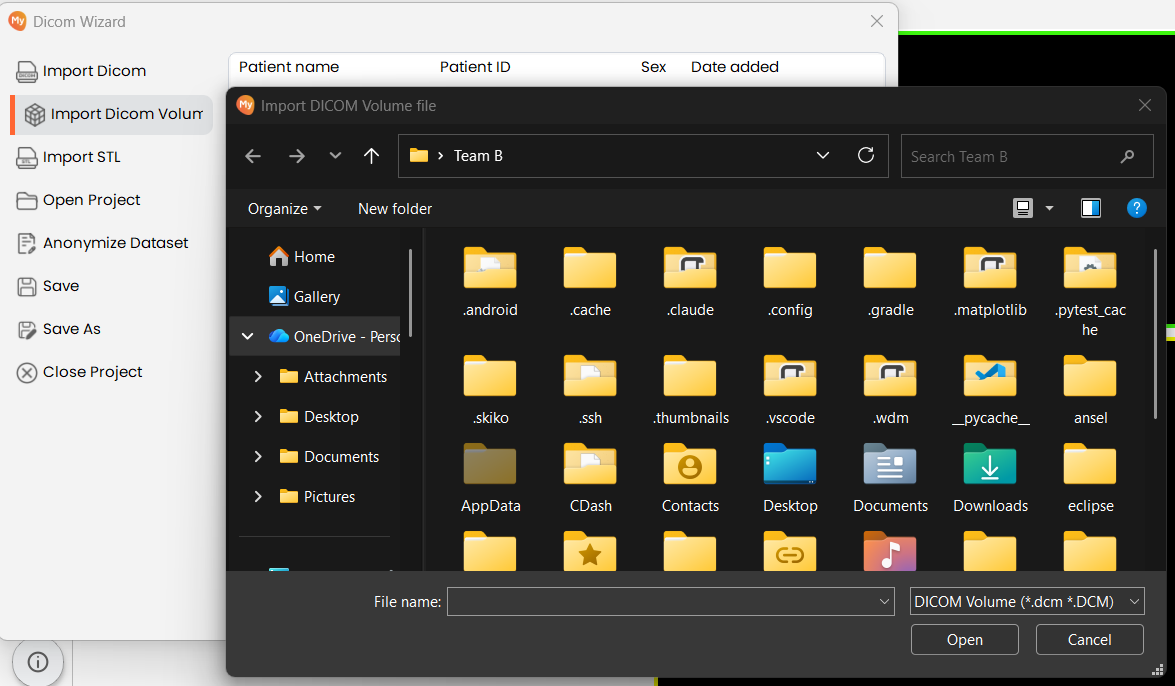Image resolution: width=1175 pixels, height=686 pixels.
Task: Expand the address bar history dropdown
Action: click(x=823, y=156)
